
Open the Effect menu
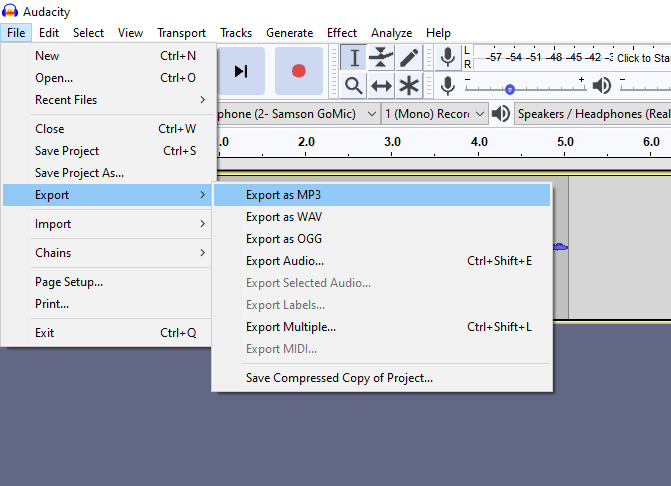341,33
